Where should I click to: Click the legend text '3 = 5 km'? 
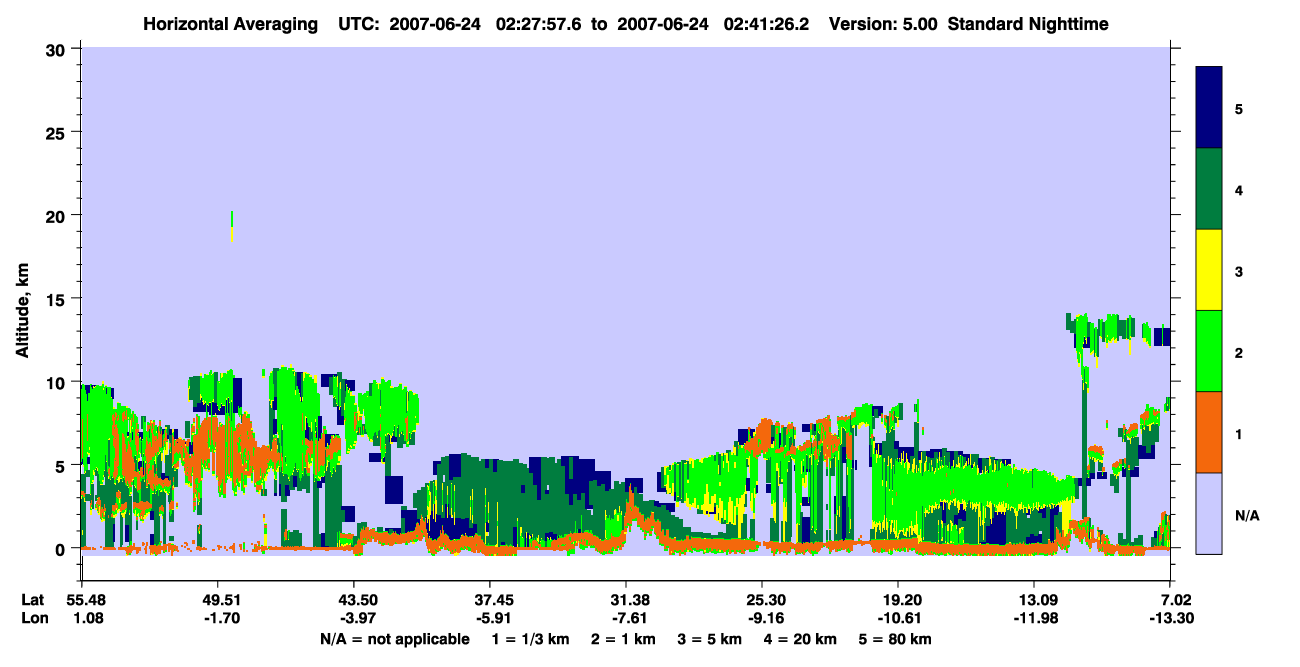pyautogui.click(x=709, y=639)
